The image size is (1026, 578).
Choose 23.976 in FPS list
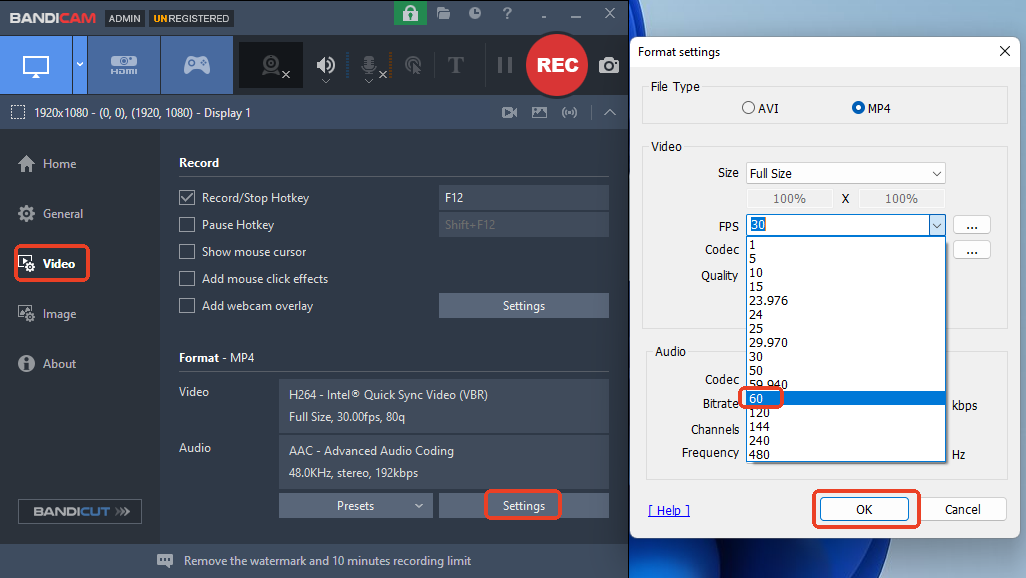coord(845,300)
